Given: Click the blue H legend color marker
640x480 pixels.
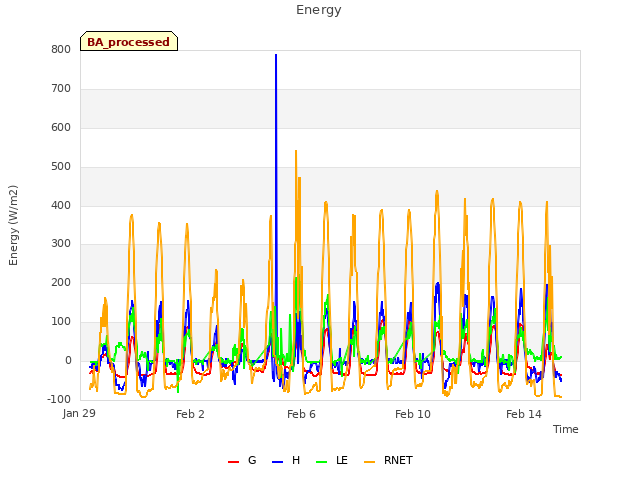Looking at the screenshot, I should pos(277,462).
